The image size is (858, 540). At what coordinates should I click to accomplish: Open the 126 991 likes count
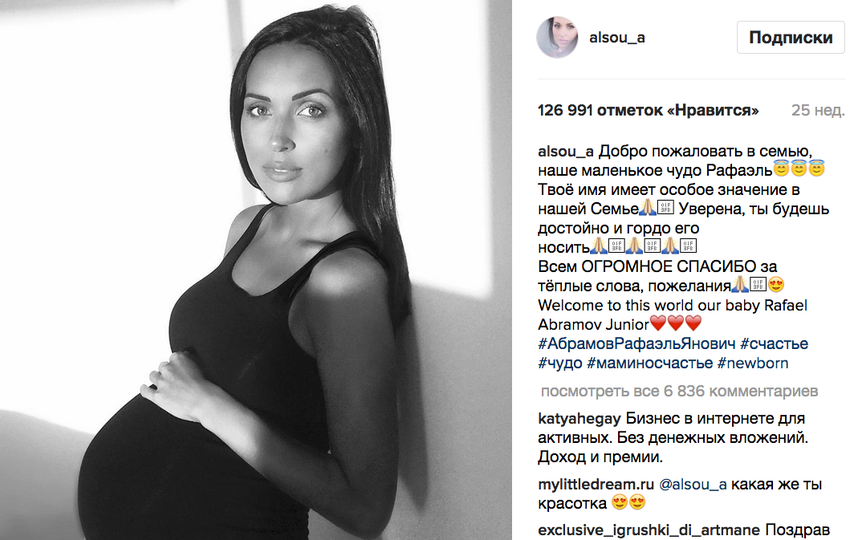pos(648,111)
